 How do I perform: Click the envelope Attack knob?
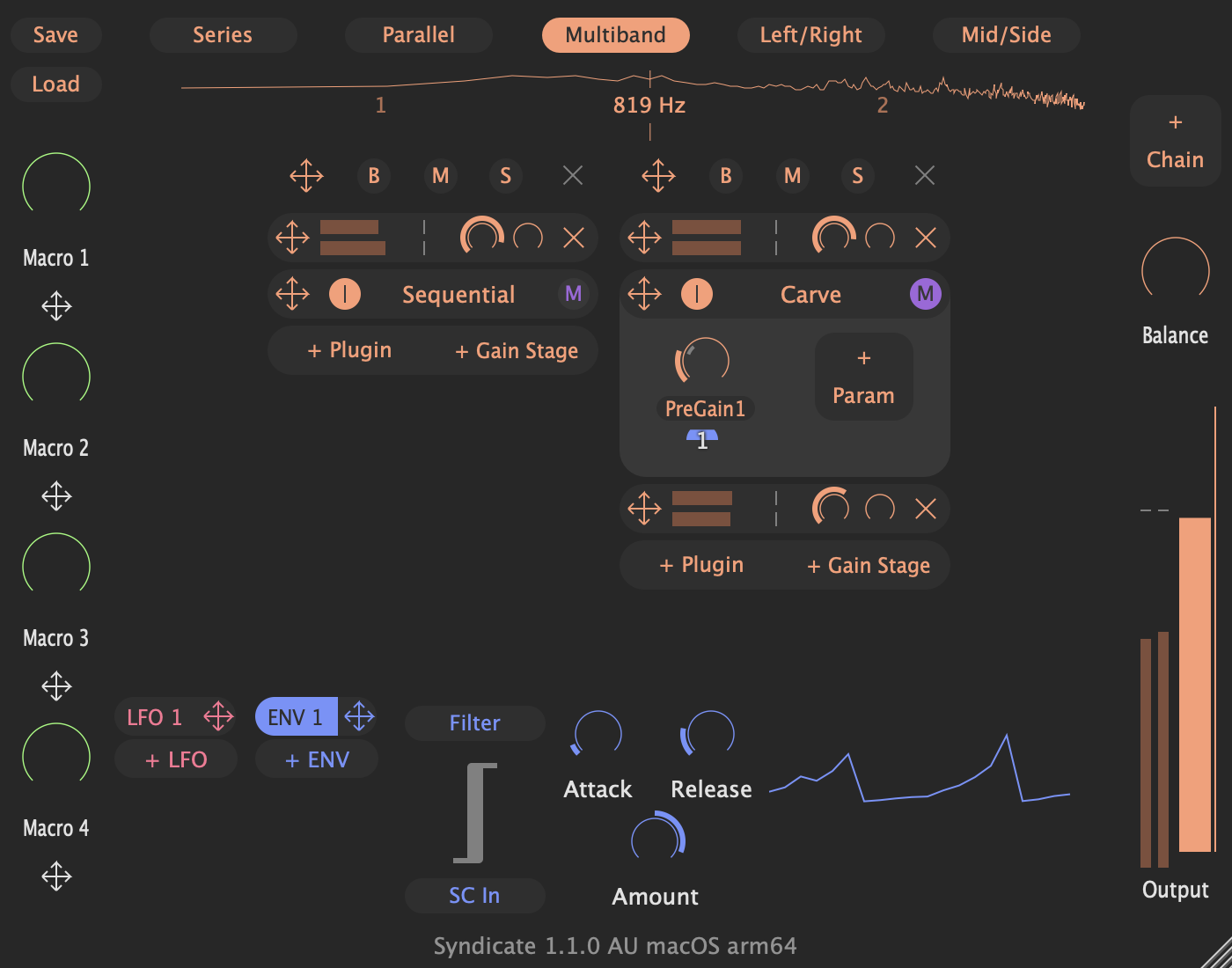click(598, 734)
